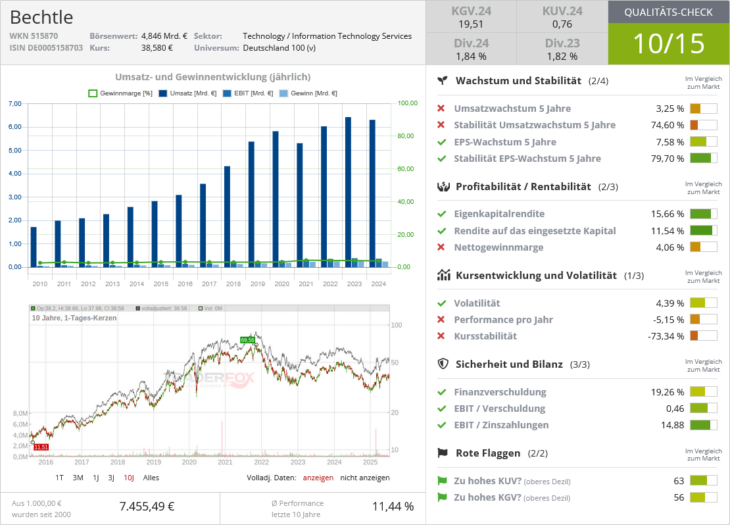Click the QUALITÄTS-CHECK header box
730x525 pixels.
[669, 12]
